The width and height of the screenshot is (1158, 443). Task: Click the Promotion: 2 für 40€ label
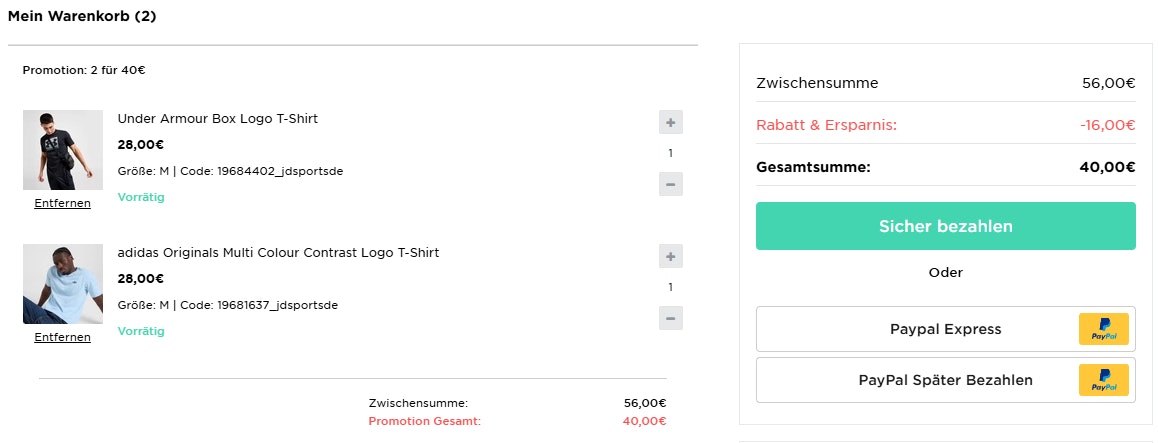[84, 70]
